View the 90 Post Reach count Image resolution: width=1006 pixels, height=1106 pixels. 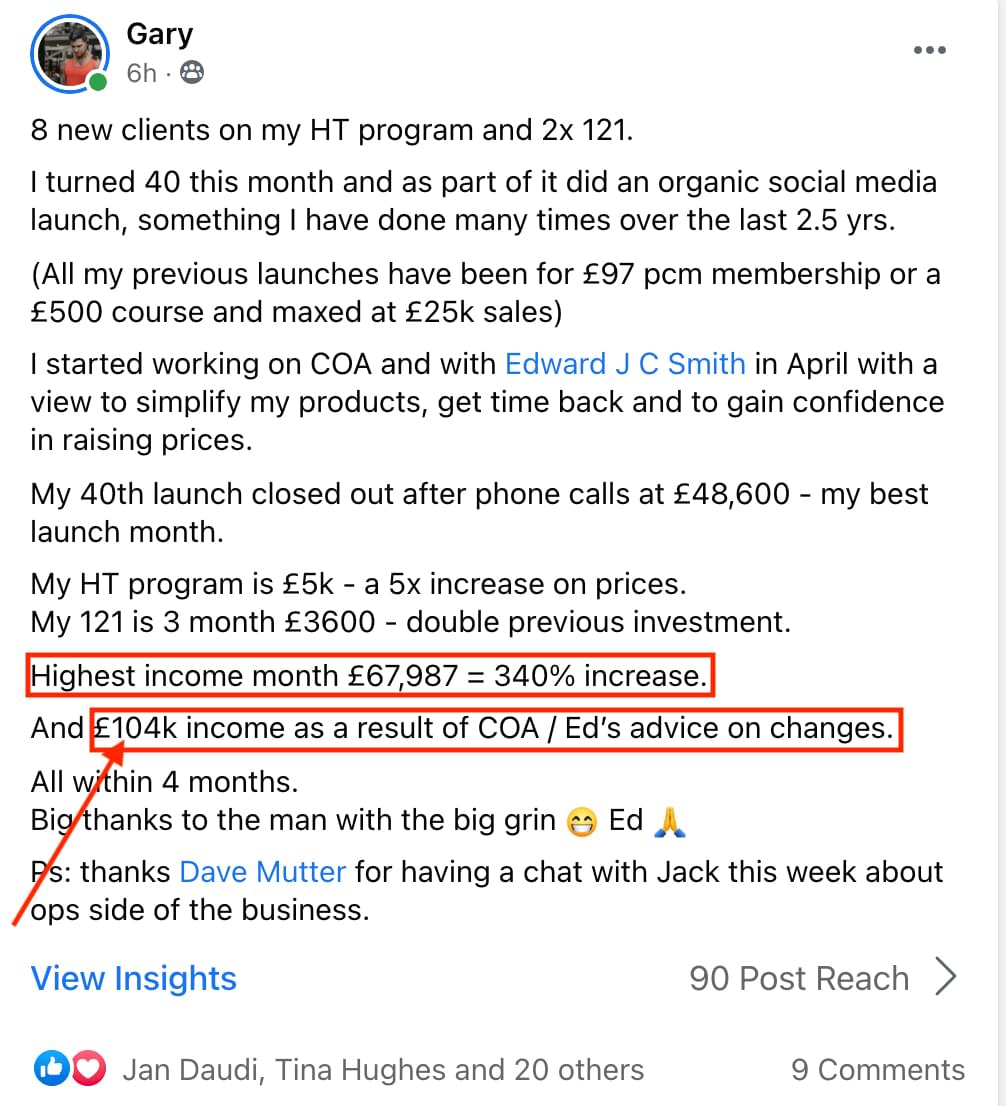tap(798, 978)
